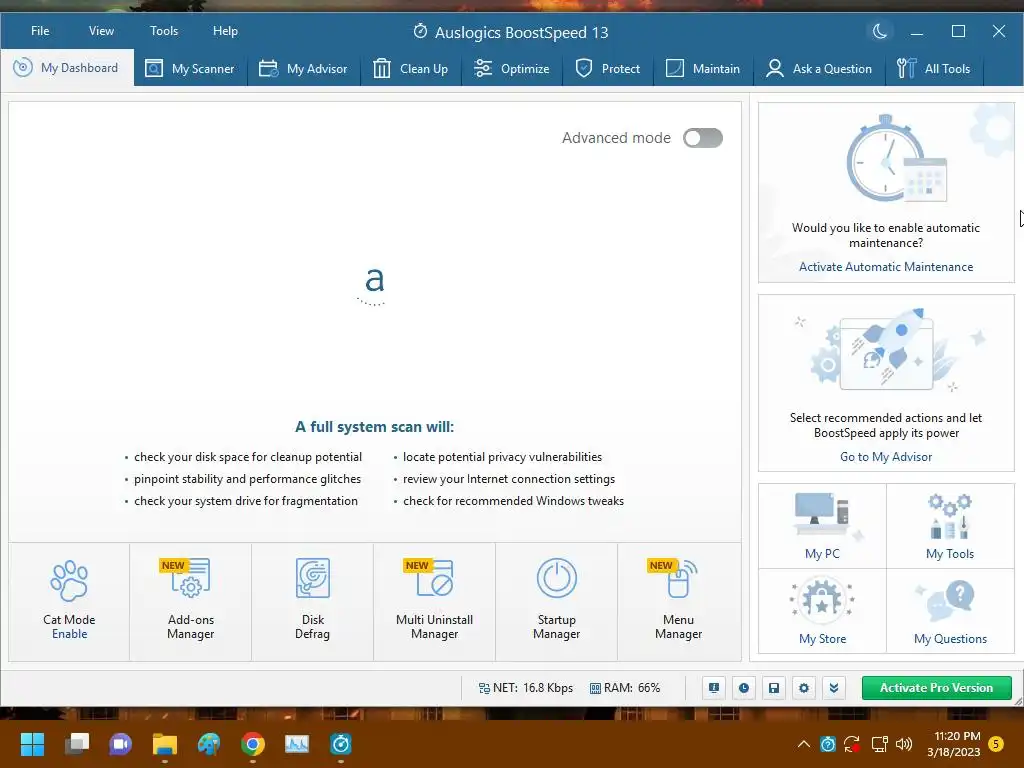This screenshot has height=768, width=1024.
Task: Open Ask a Question tab
Action: 820,69
